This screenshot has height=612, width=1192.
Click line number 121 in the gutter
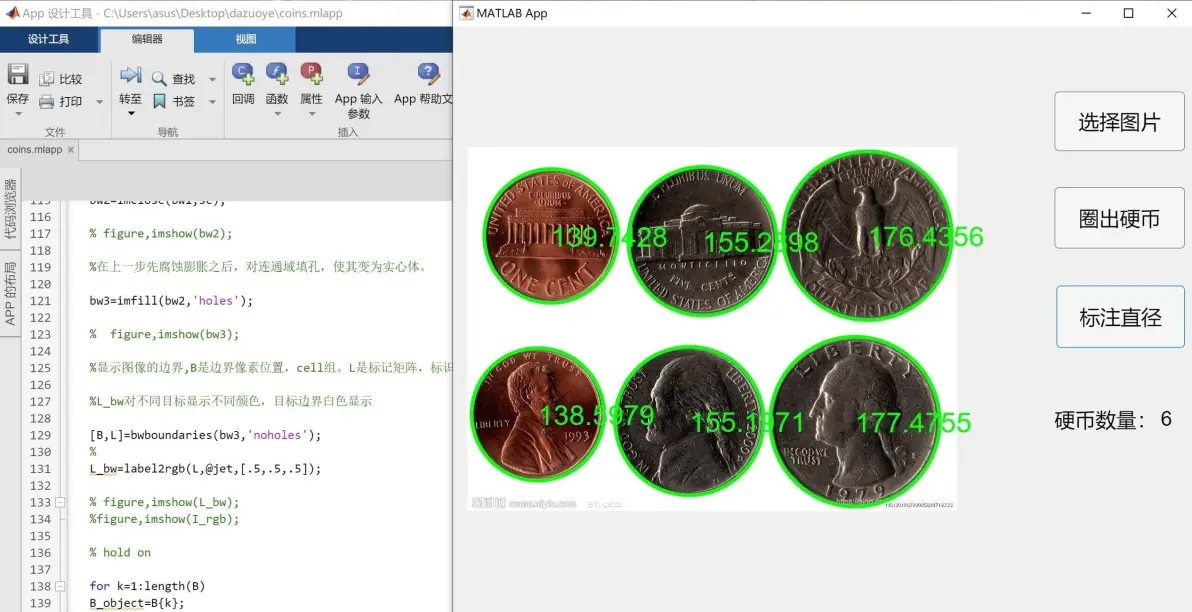40,301
